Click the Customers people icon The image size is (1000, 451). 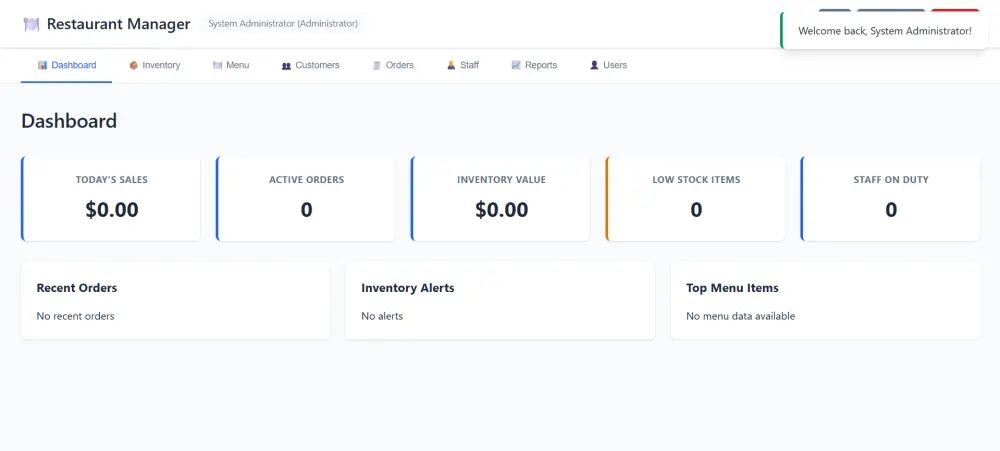point(286,65)
